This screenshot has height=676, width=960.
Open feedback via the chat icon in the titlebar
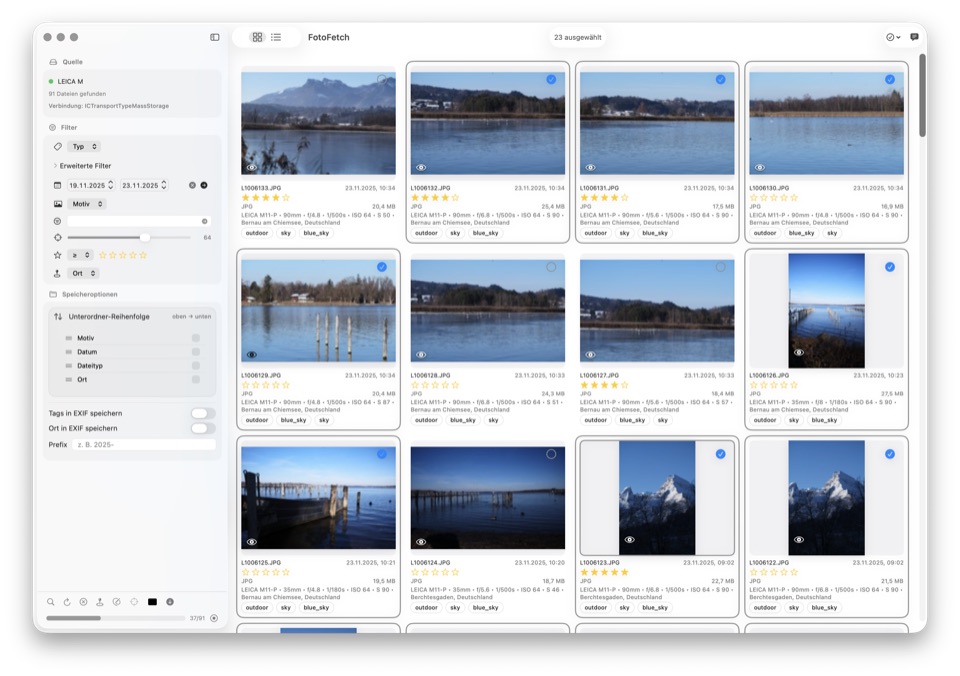pos(914,37)
